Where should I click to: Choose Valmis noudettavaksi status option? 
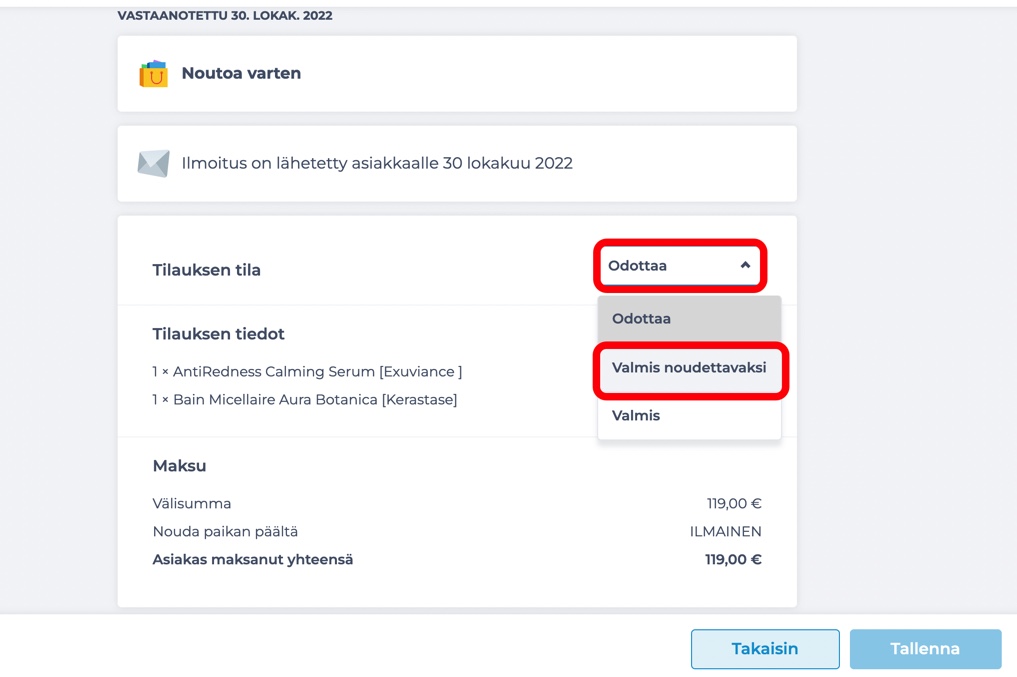pos(689,368)
